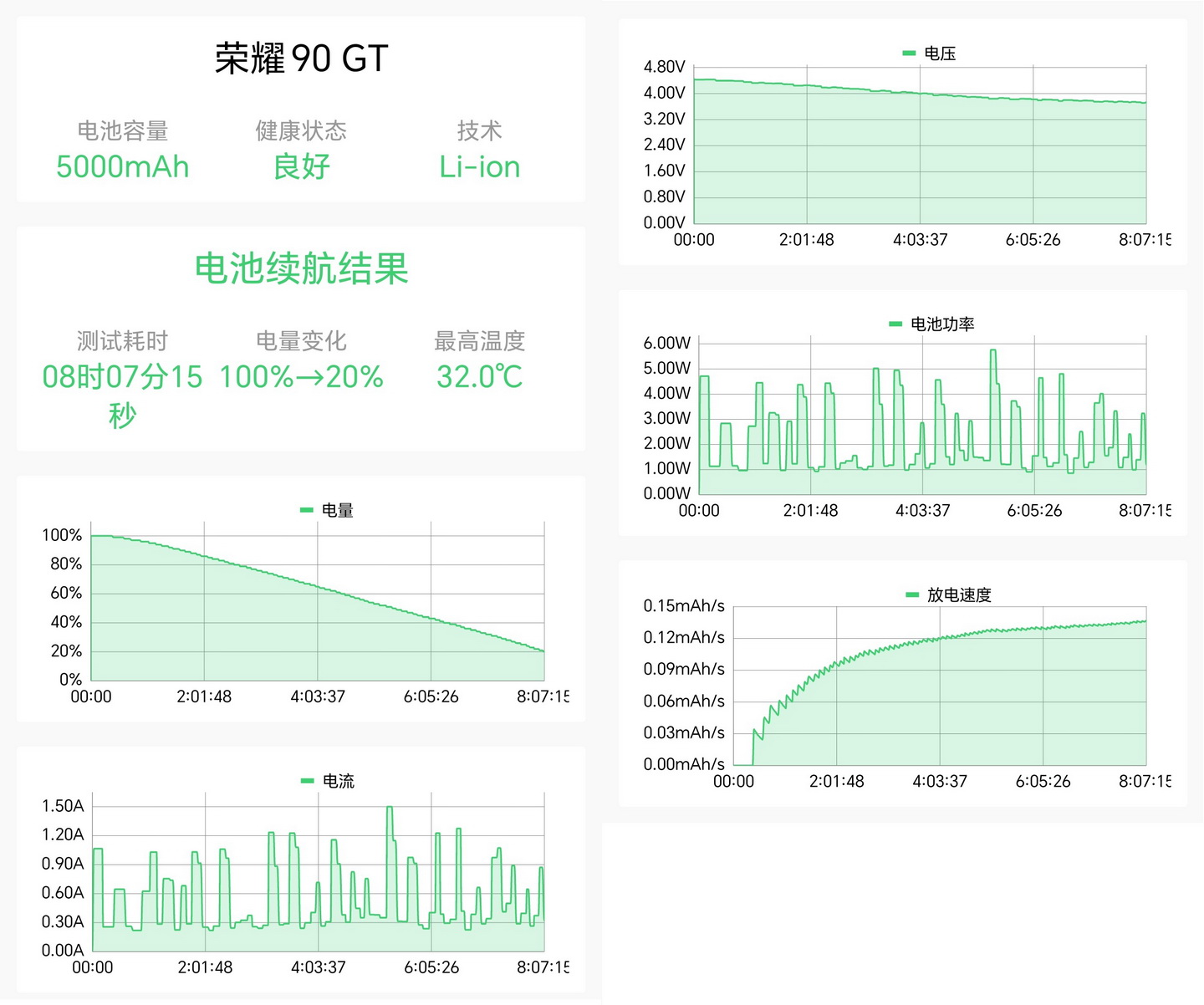Click the 0.30A axis label on 电流 chart
This screenshot has width=1204, height=1005.
coord(63,921)
